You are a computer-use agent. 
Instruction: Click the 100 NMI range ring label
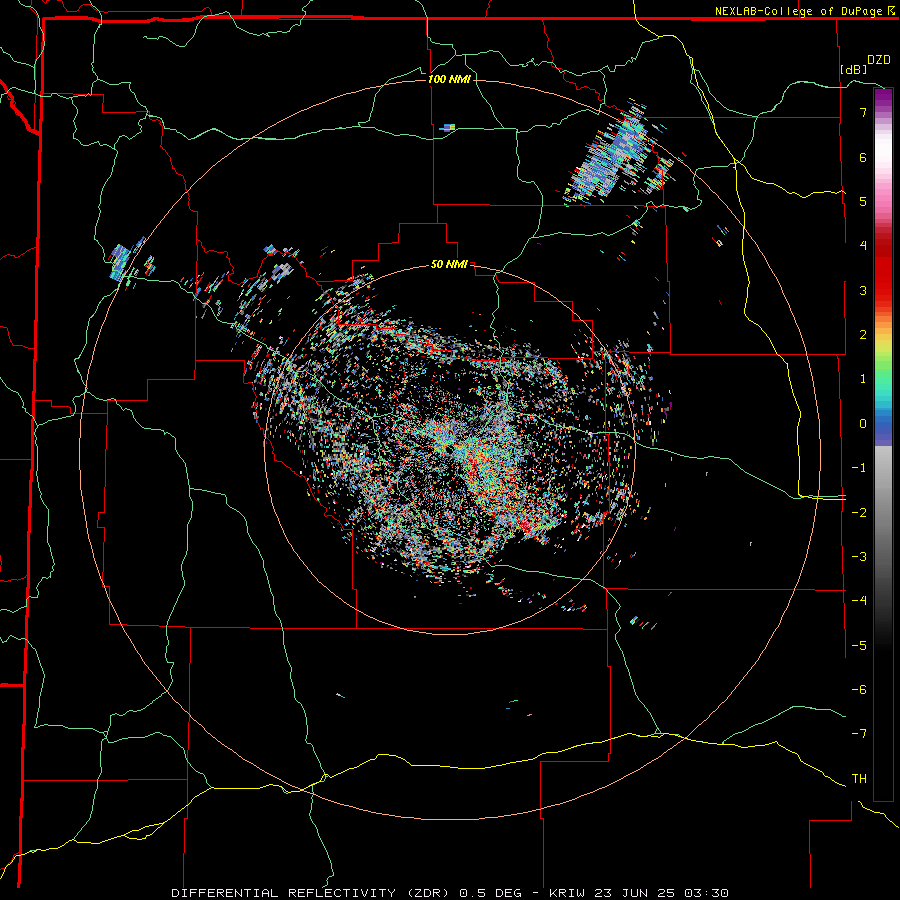pos(449,79)
